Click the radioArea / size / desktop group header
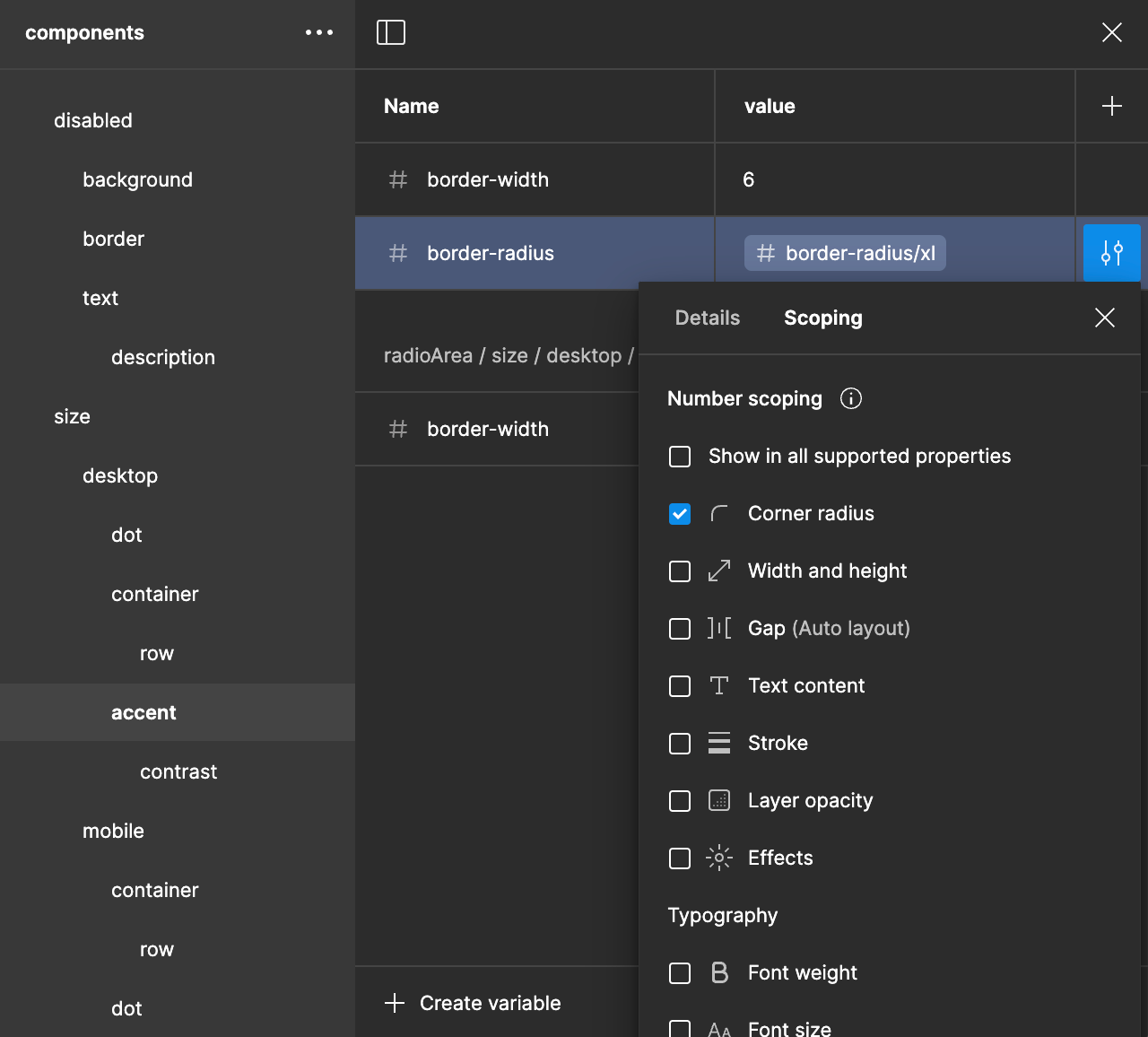The width and height of the screenshot is (1148, 1037). click(x=509, y=355)
